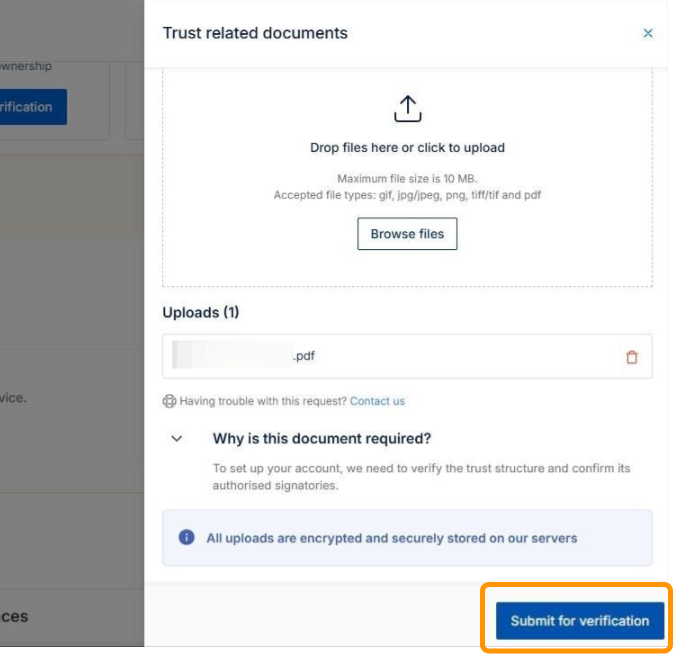Viewport: 676px width, 656px height.
Task: Click Drop files here or click to upload
Action: pos(407,148)
